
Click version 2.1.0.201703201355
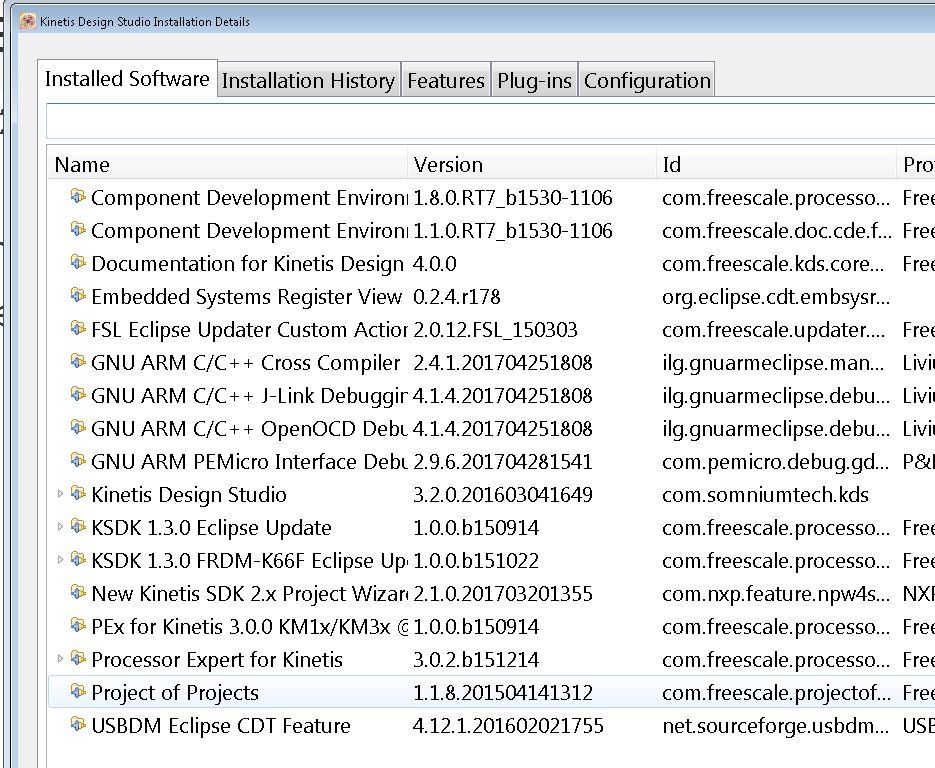click(503, 594)
